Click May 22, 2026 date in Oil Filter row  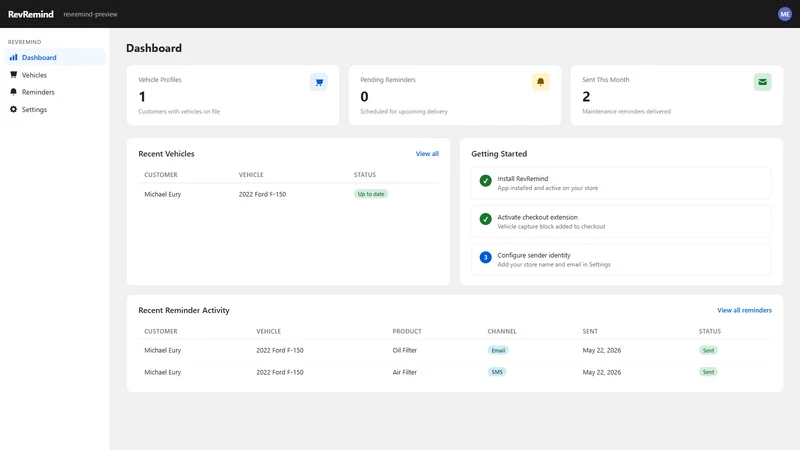pos(602,351)
